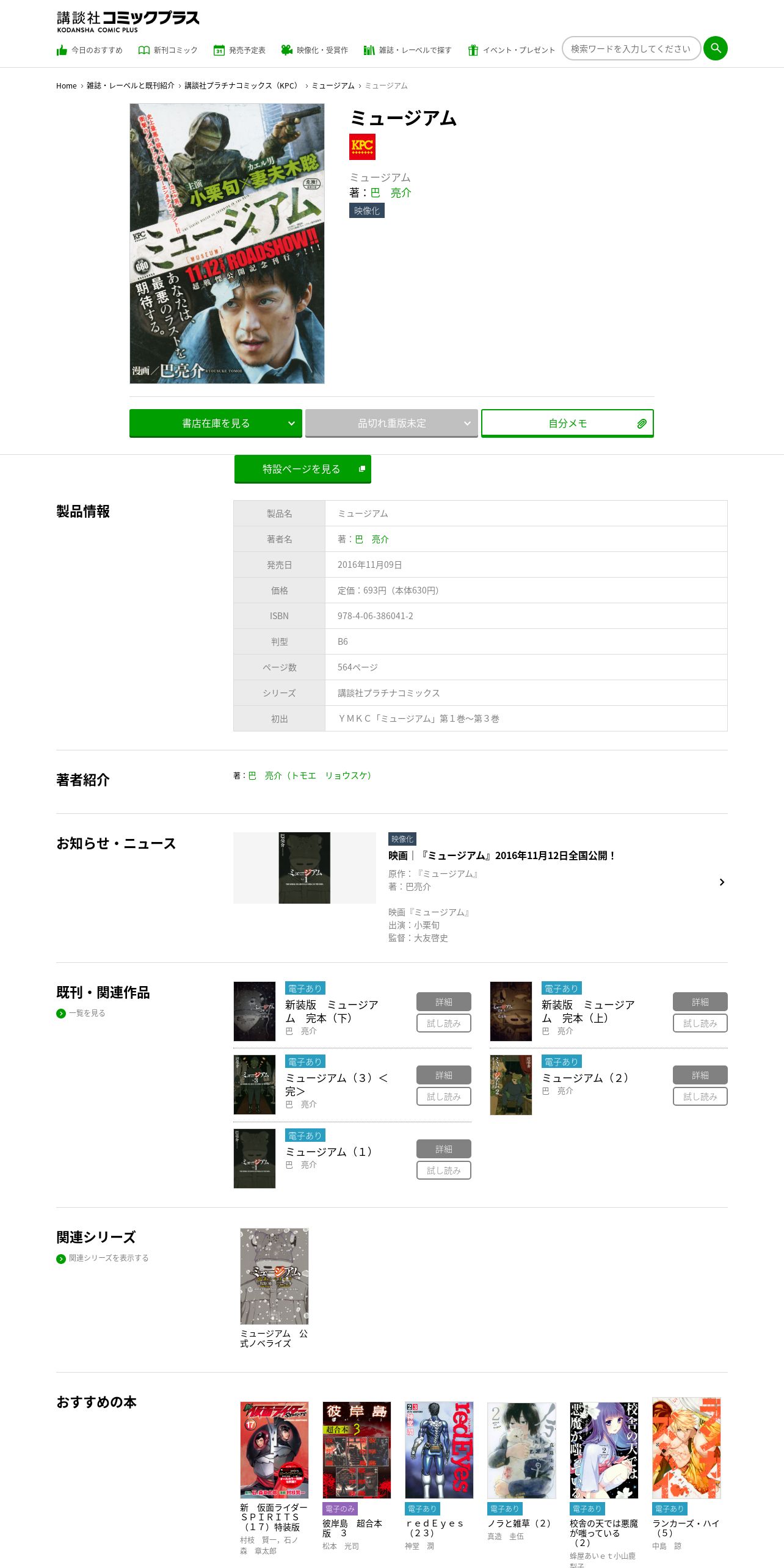Click the 特設ページを見る button

pyautogui.click(x=303, y=469)
